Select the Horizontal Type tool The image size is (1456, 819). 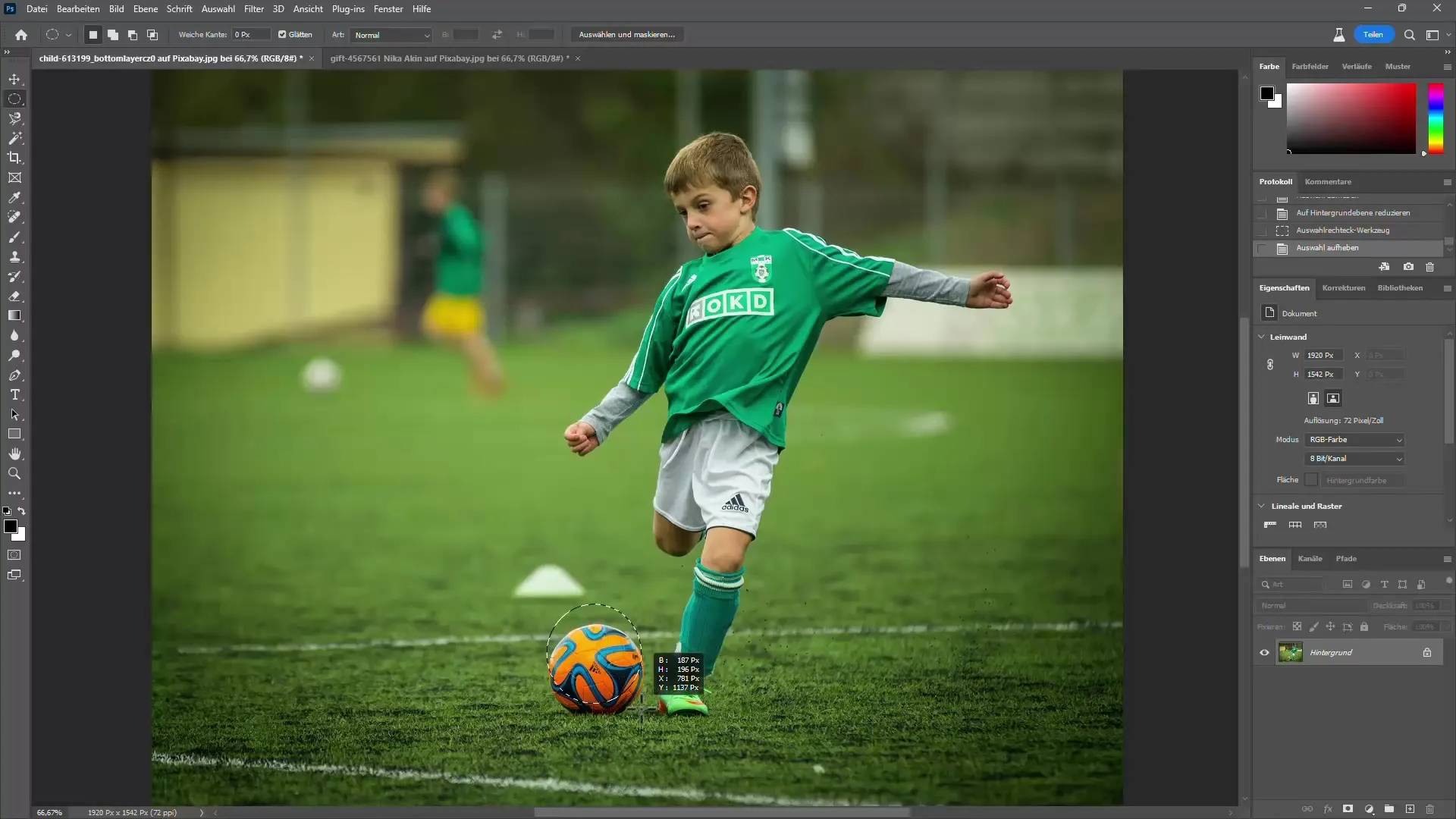(14, 394)
